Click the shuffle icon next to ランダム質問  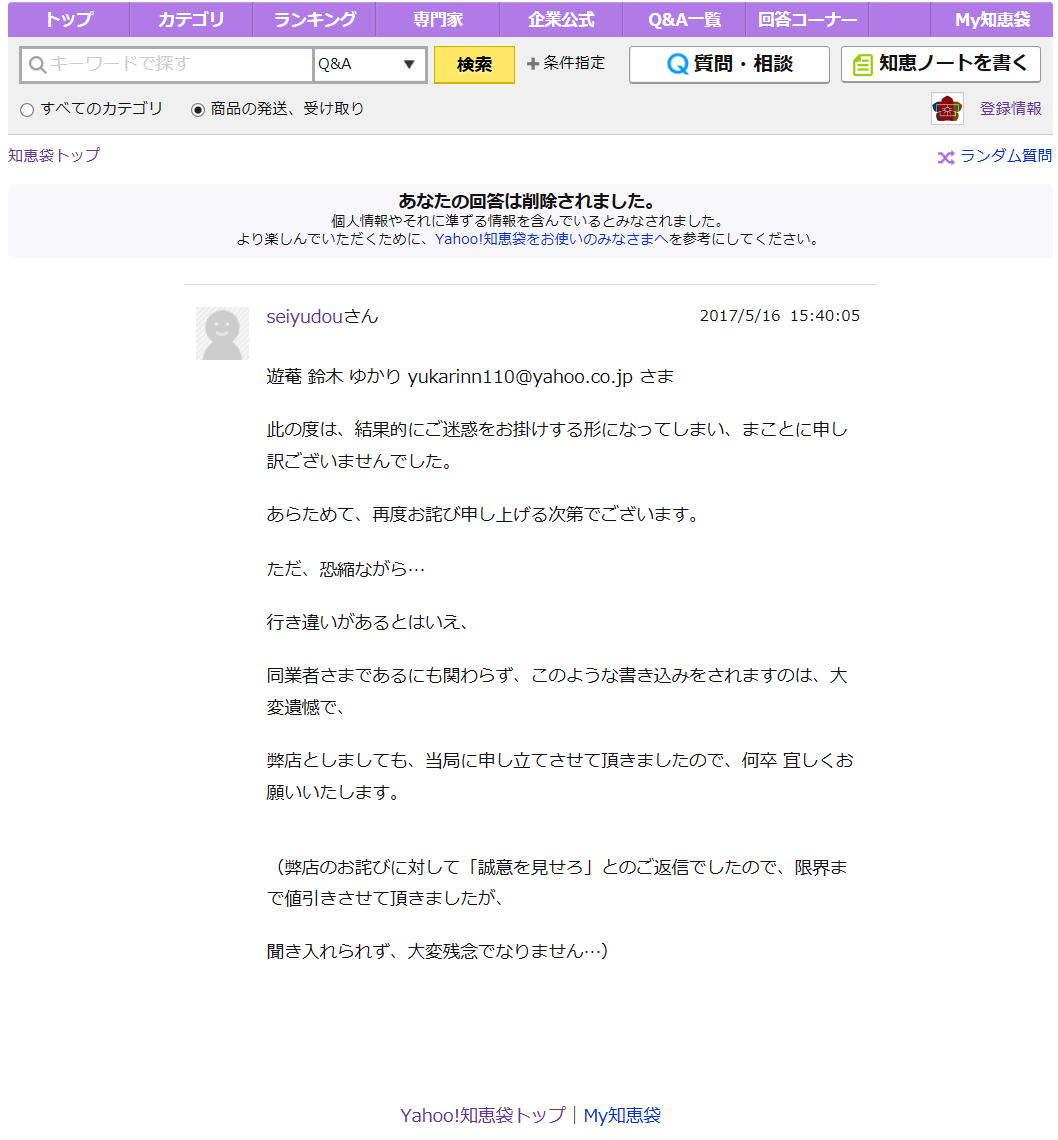pyautogui.click(x=945, y=157)
